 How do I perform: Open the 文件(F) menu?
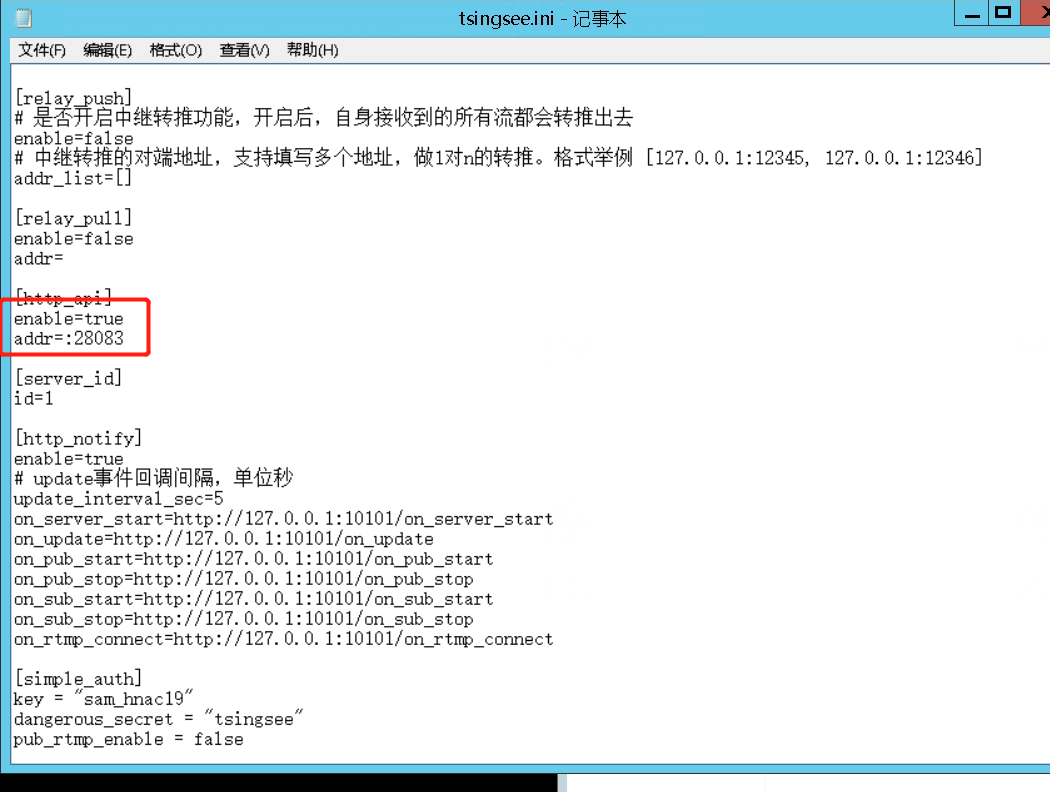(x=42, y=50)
